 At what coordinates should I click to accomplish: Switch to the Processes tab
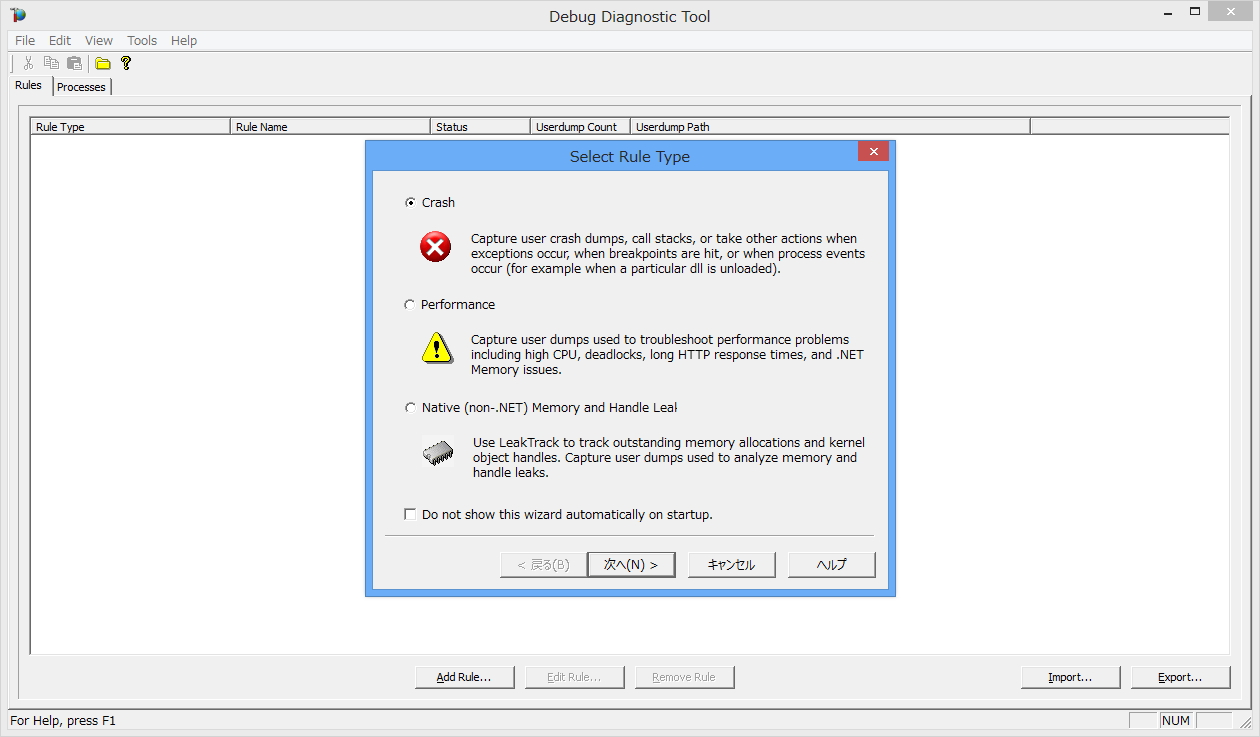pos(81,87)
